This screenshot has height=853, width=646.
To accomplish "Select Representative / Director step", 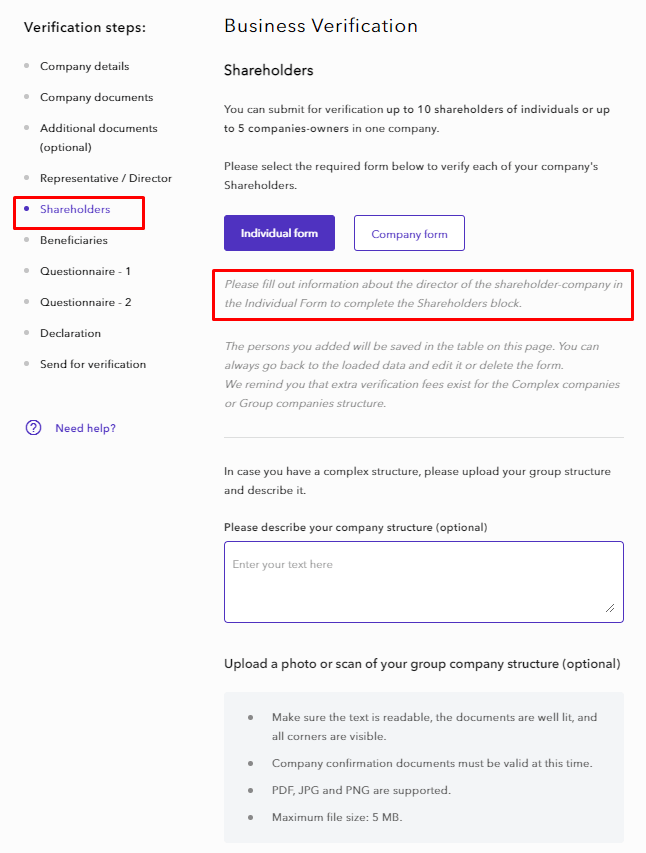I will (x=105, y=178).
